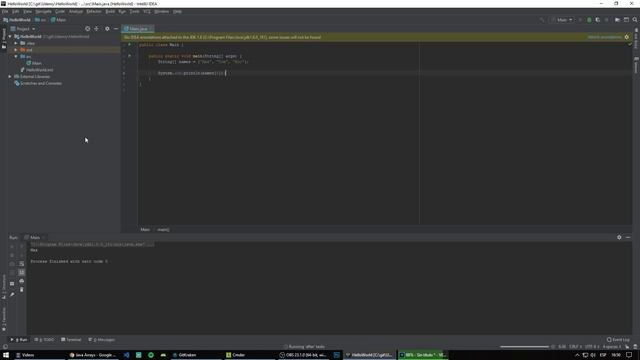Open the Build menu

[110, 11]
